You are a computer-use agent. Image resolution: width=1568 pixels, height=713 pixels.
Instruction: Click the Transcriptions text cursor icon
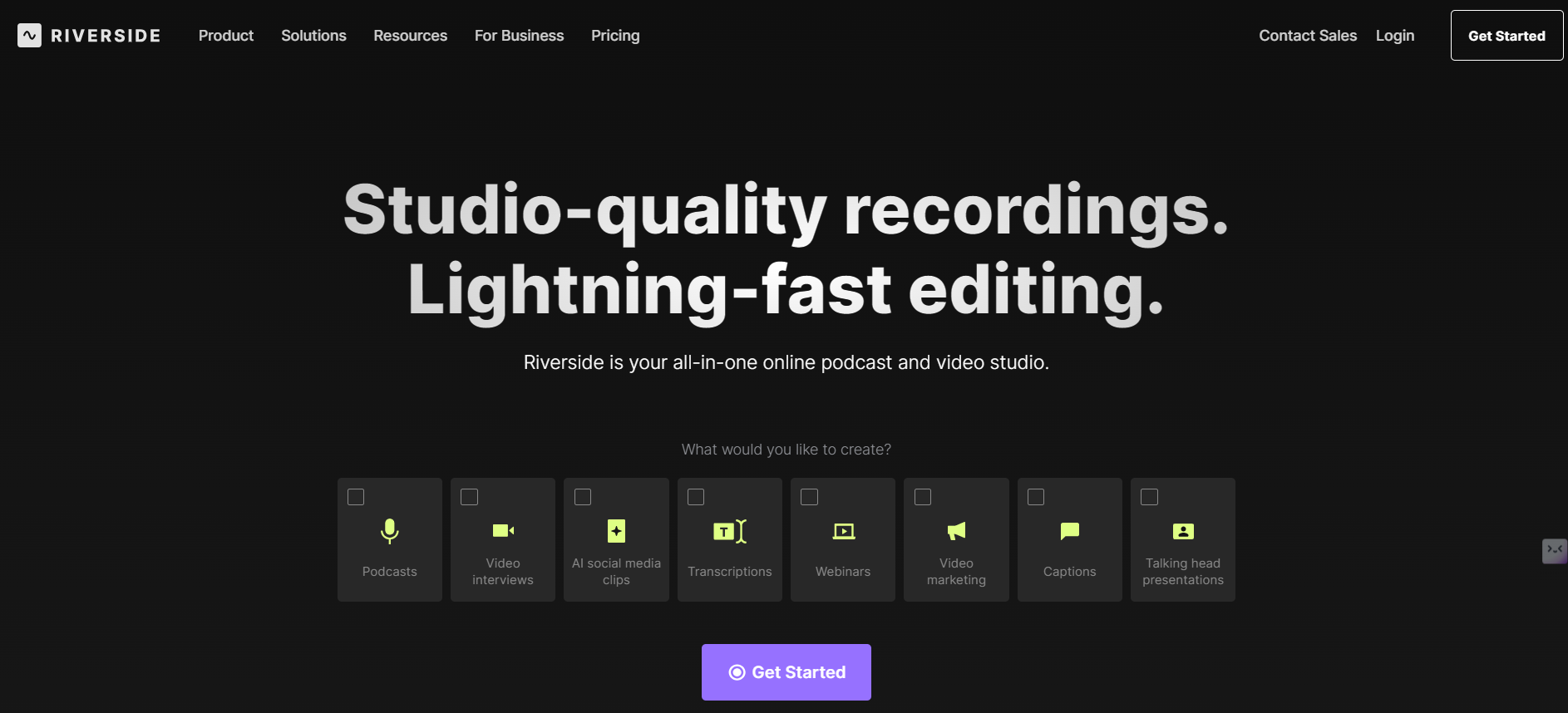[x=730, y=531]
